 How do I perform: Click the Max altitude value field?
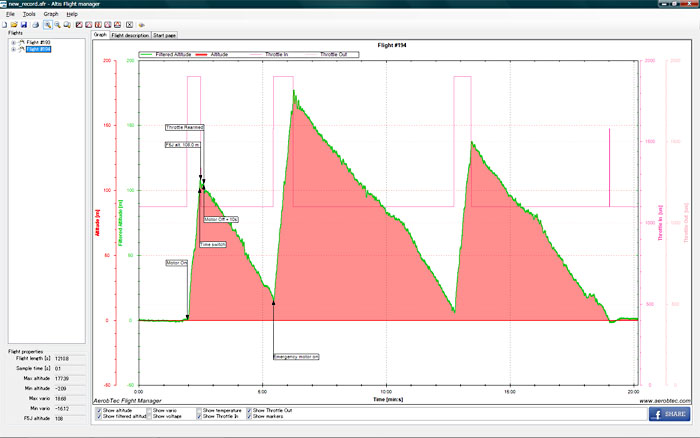click(69, 379)
